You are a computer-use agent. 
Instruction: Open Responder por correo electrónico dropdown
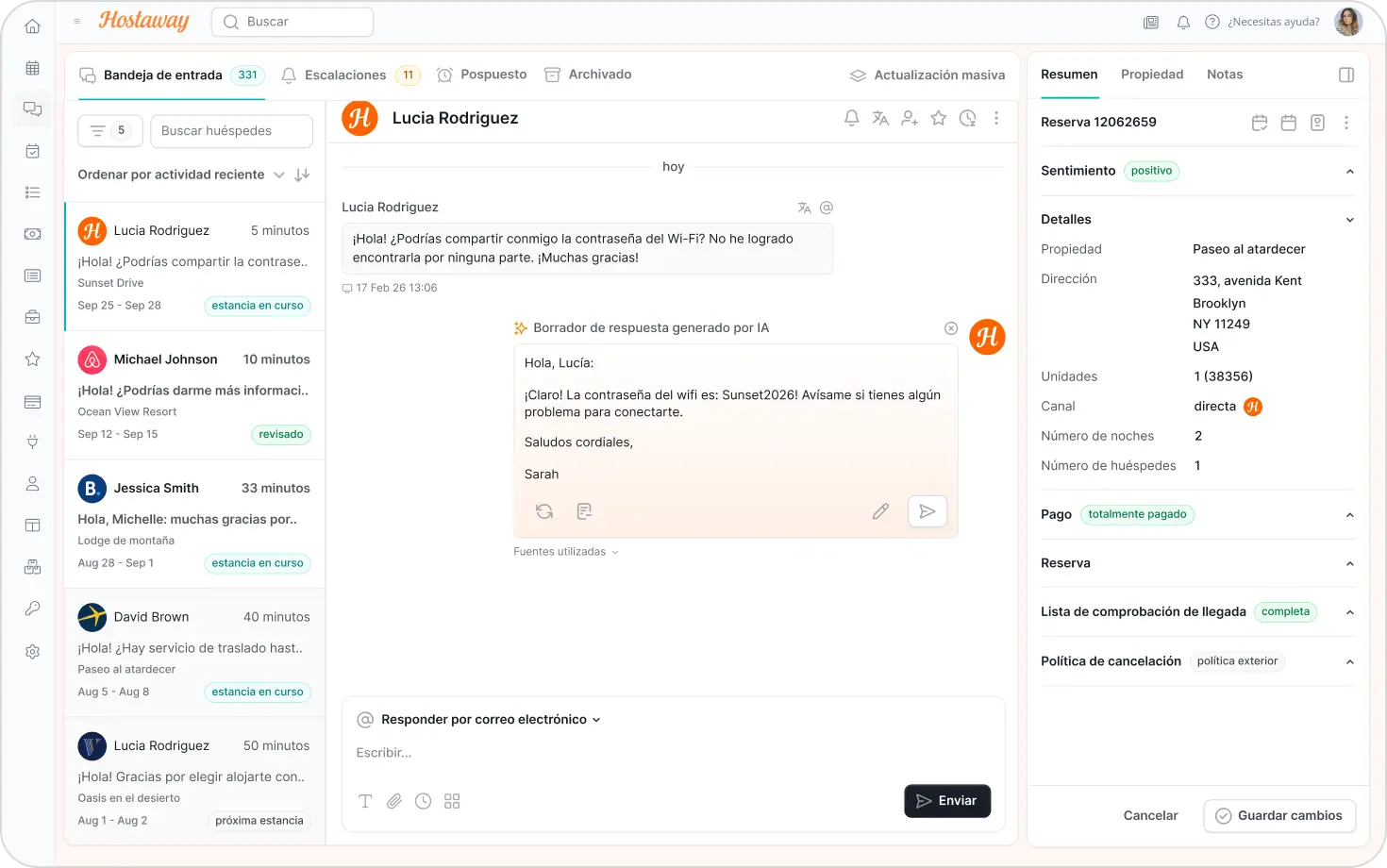[x=491, y=720]
